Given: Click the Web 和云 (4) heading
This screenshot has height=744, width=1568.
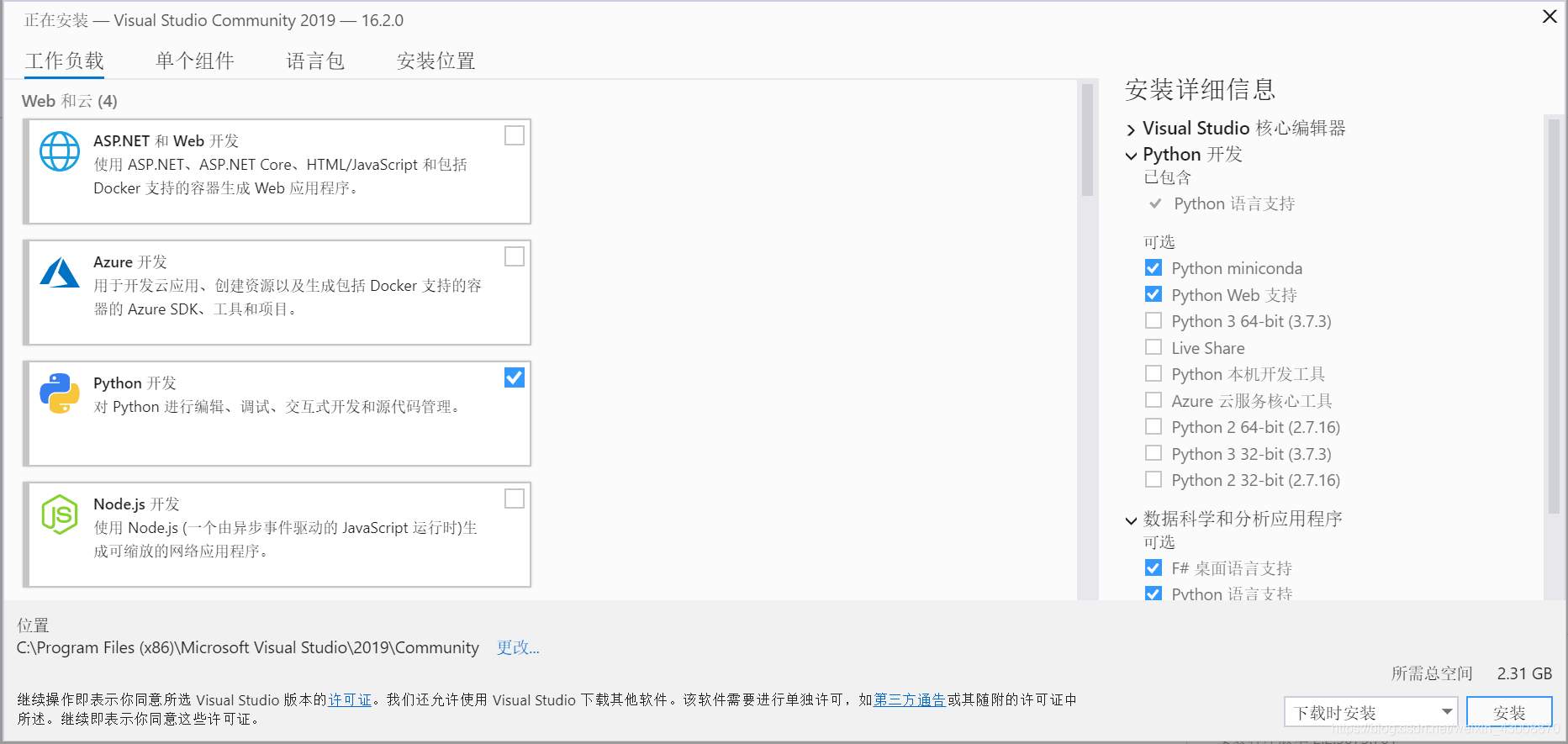Looking at the screenshot, I should (70, 101).
